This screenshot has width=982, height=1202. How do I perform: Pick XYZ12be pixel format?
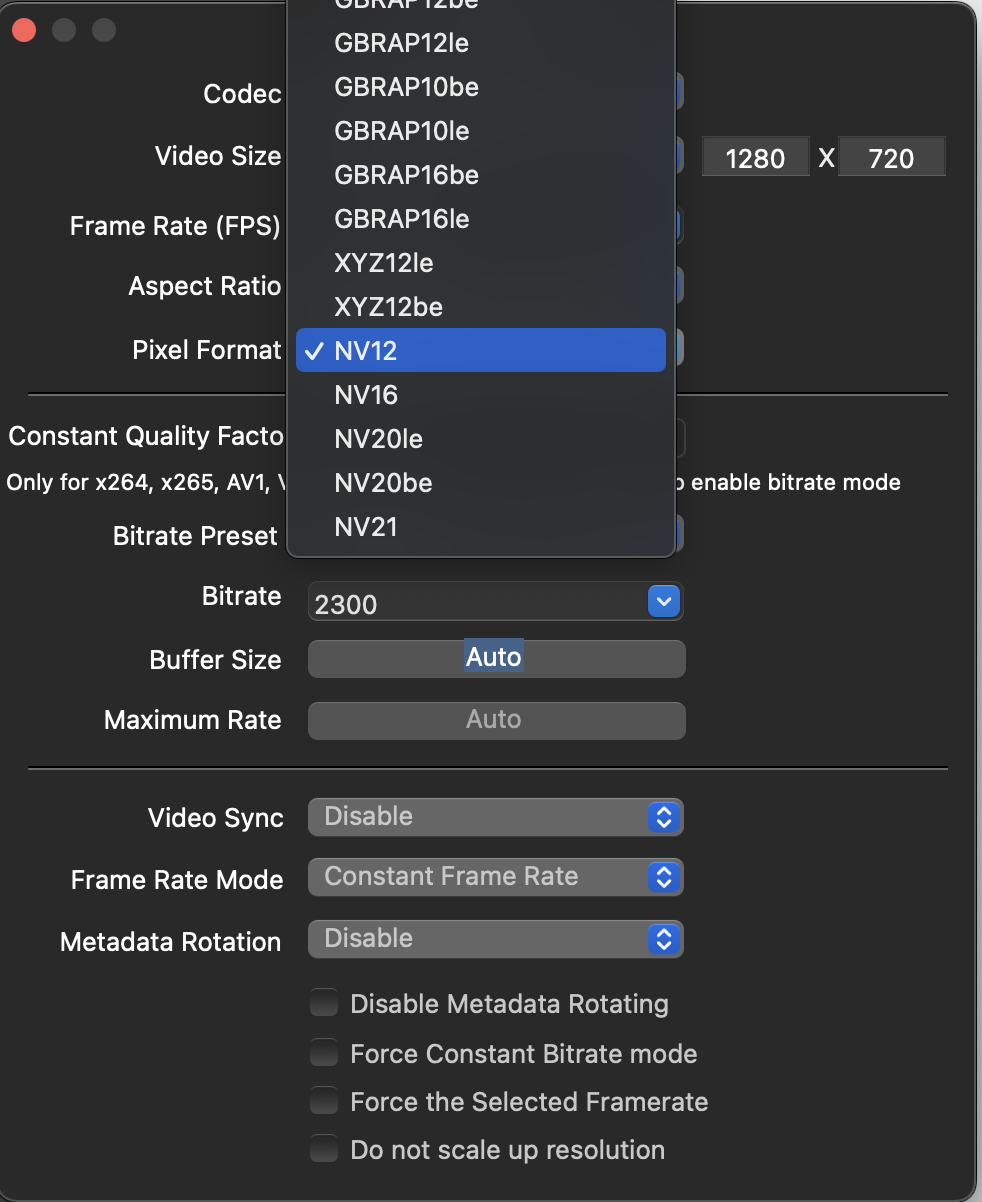tap(388, 307)
